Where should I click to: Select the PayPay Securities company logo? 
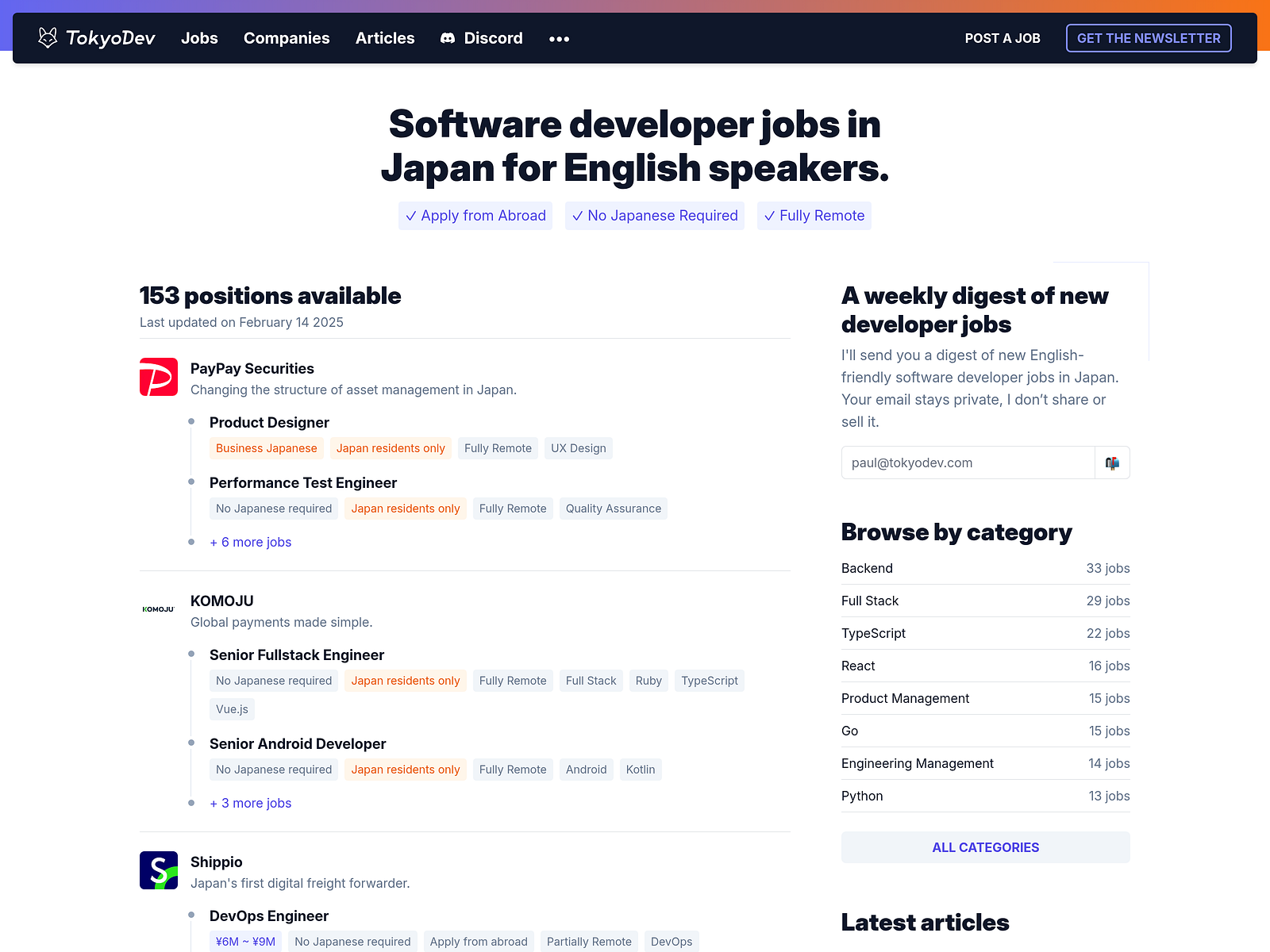point(158,377)
